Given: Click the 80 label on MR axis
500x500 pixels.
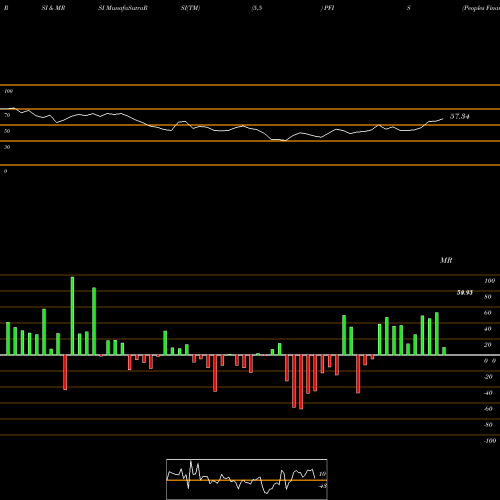Looking at the screenshot, I should (x=488, y=297).
